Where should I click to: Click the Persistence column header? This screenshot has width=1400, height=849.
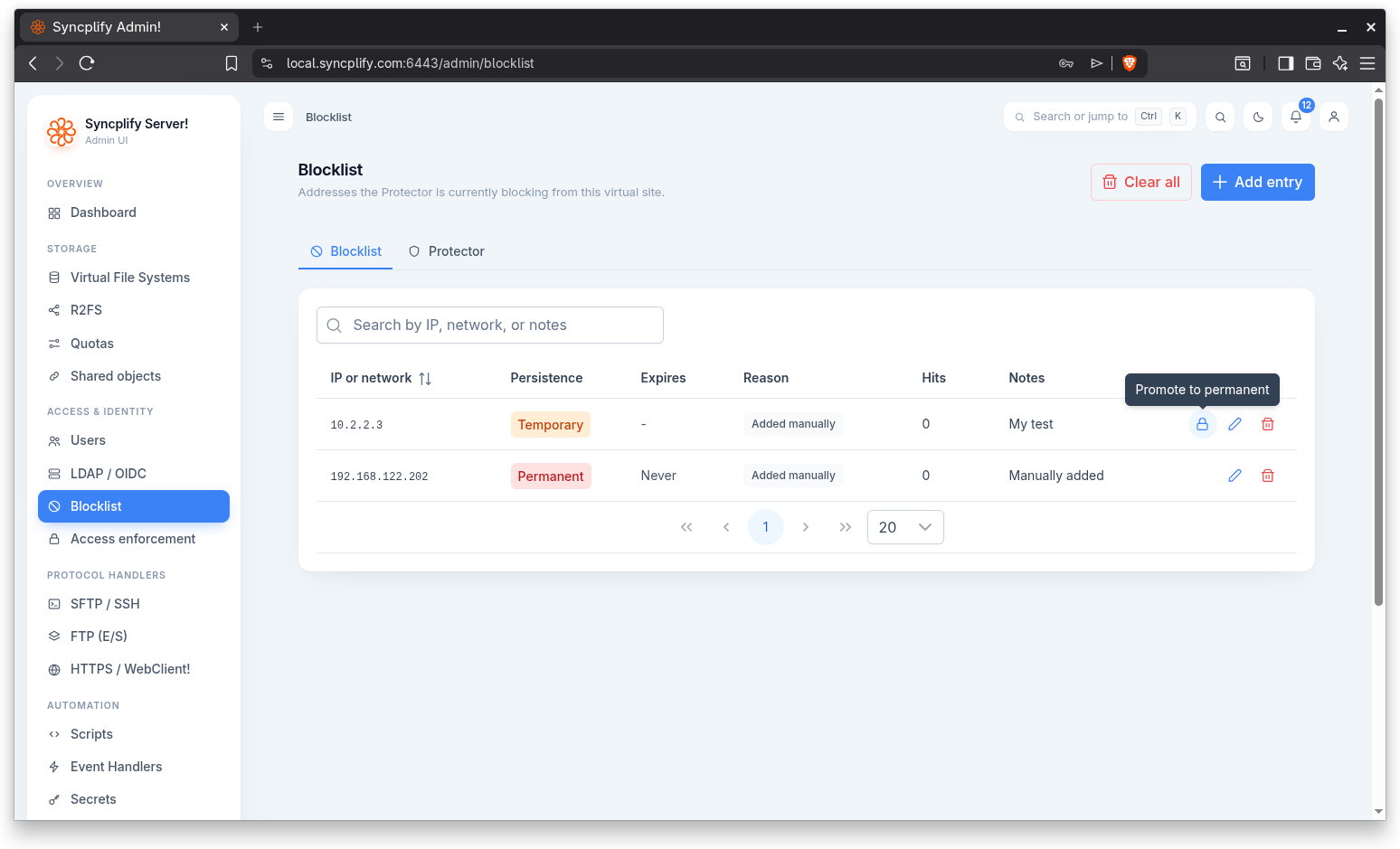pos(546,378)
